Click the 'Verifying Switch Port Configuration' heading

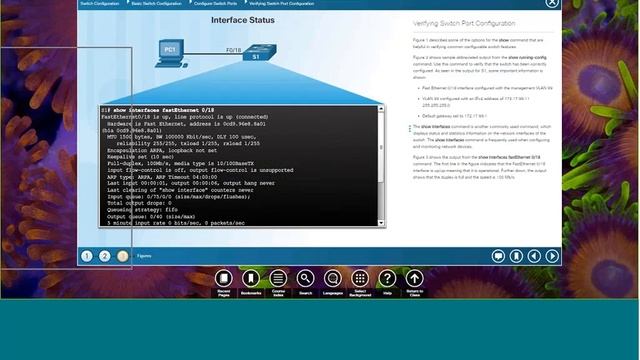[x=464, y=24]
